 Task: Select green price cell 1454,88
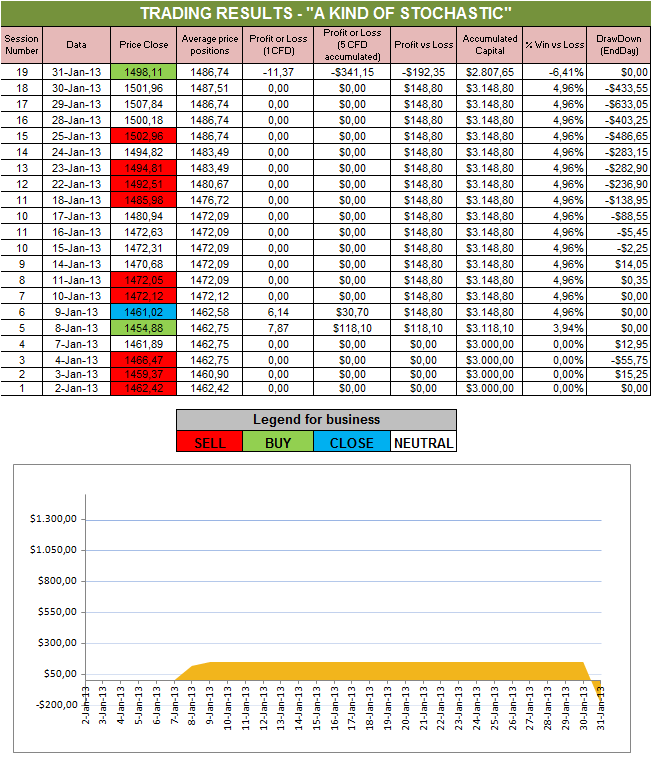tap(143, 328)
